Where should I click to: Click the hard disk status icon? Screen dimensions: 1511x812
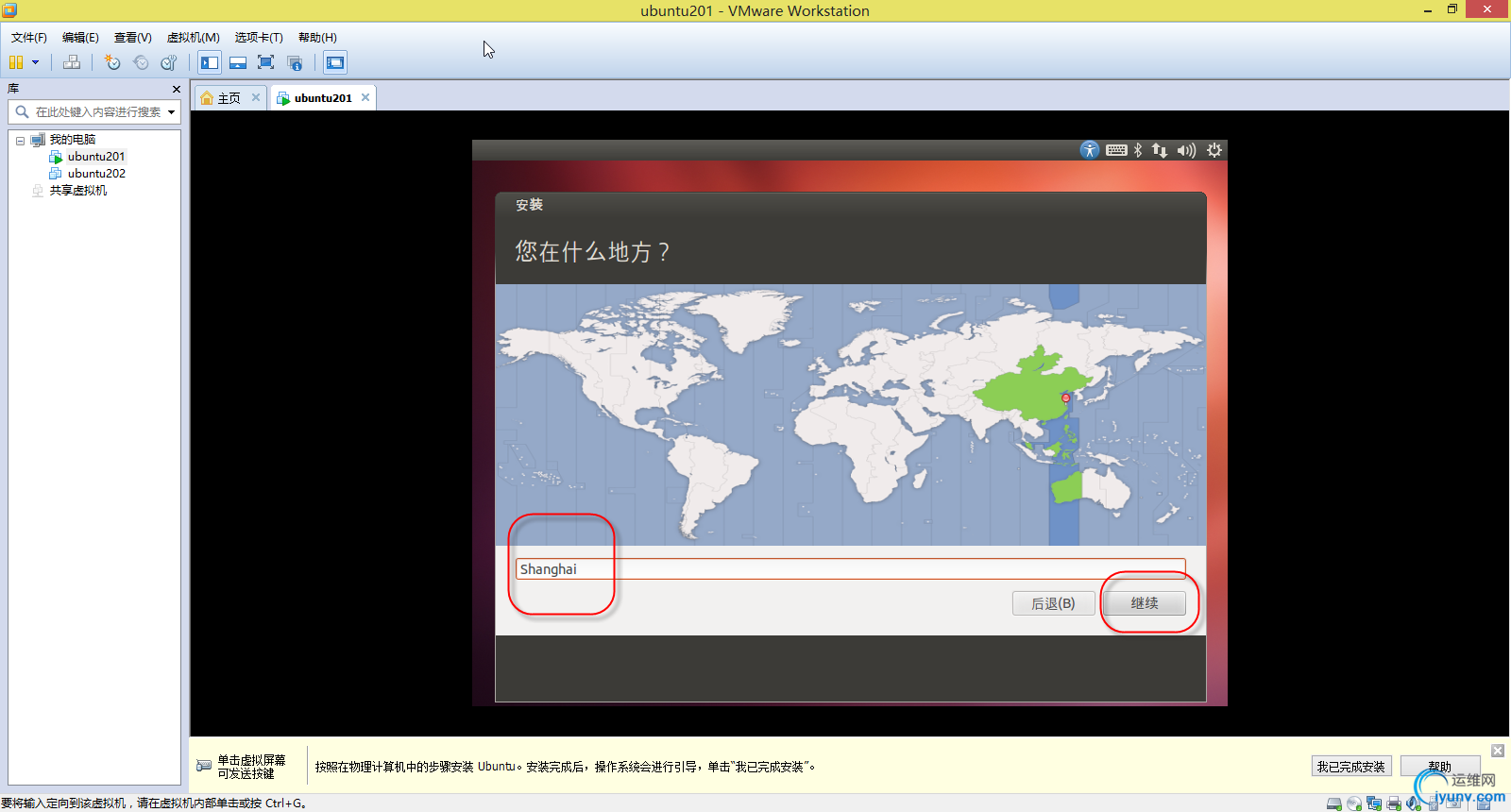(x=1334, y=804)
